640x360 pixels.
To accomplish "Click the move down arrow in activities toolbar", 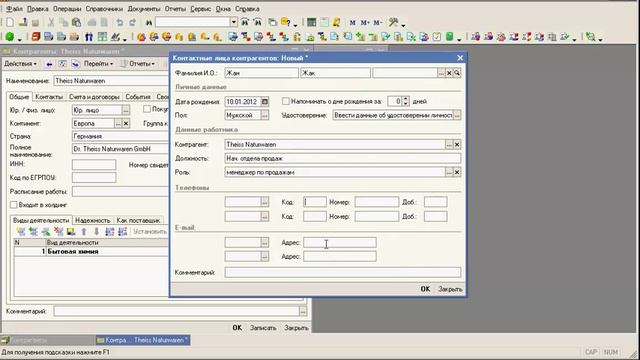I will pos(96,231).
